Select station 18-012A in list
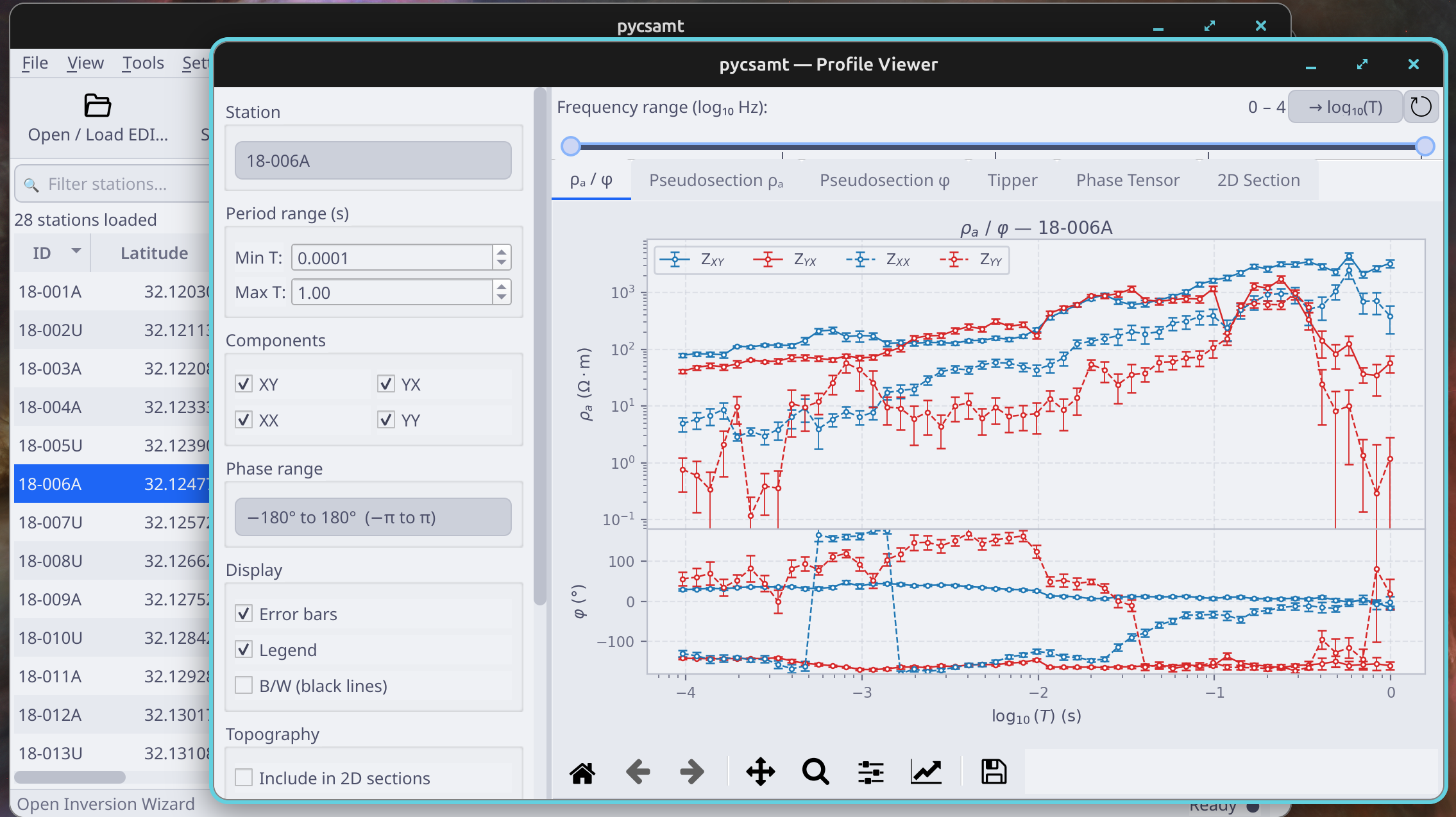Image resolution: width=1456 pixels, height=817 pixels. pos(112,715)
